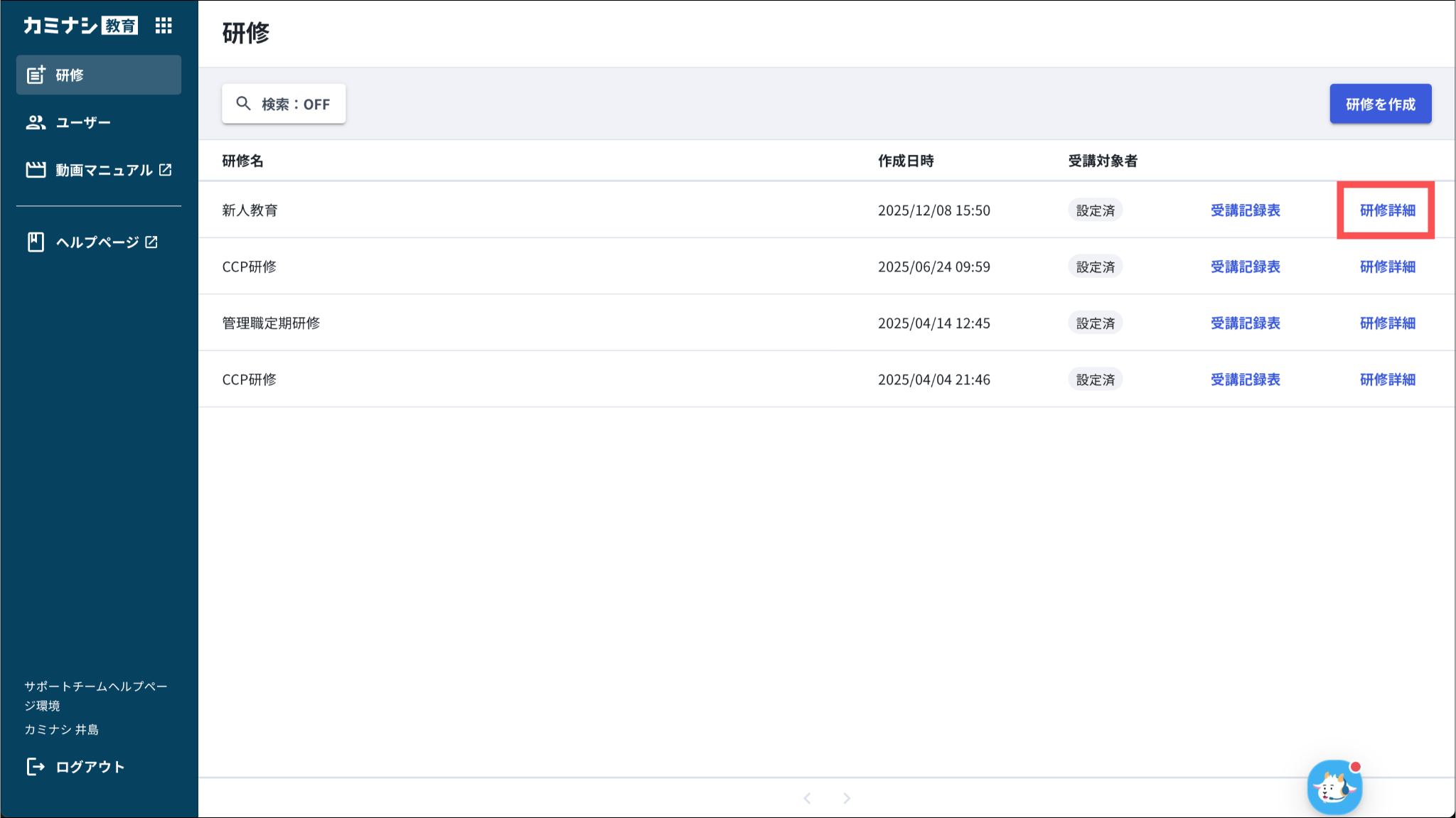Open 研修詳細 for 管理職定期研修

coord(1387,323)
